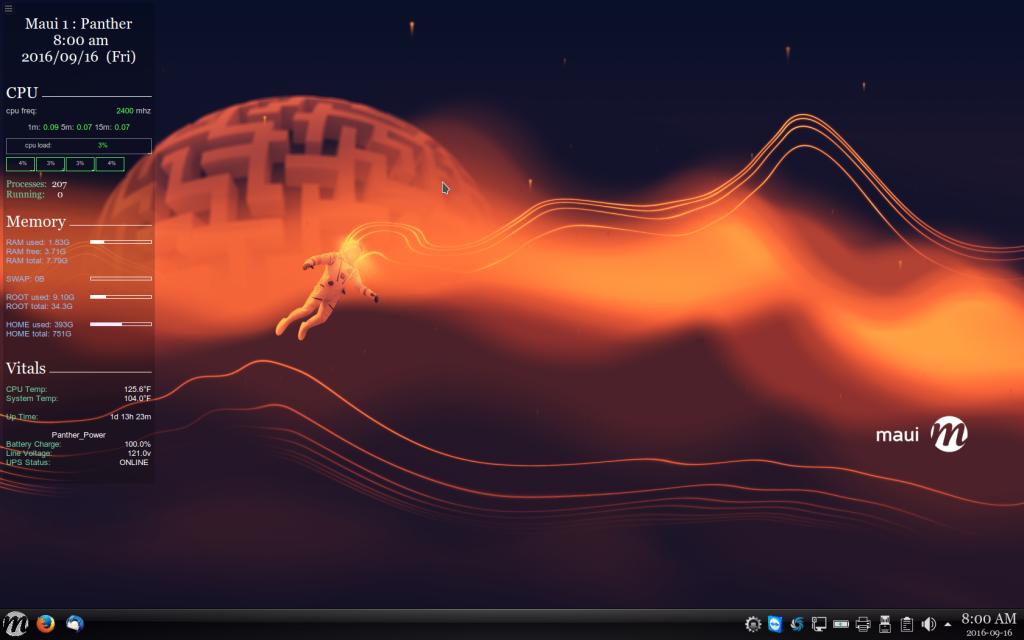
Task: Launch Firefox from the taskbar
Action: [x=45, y=624]
